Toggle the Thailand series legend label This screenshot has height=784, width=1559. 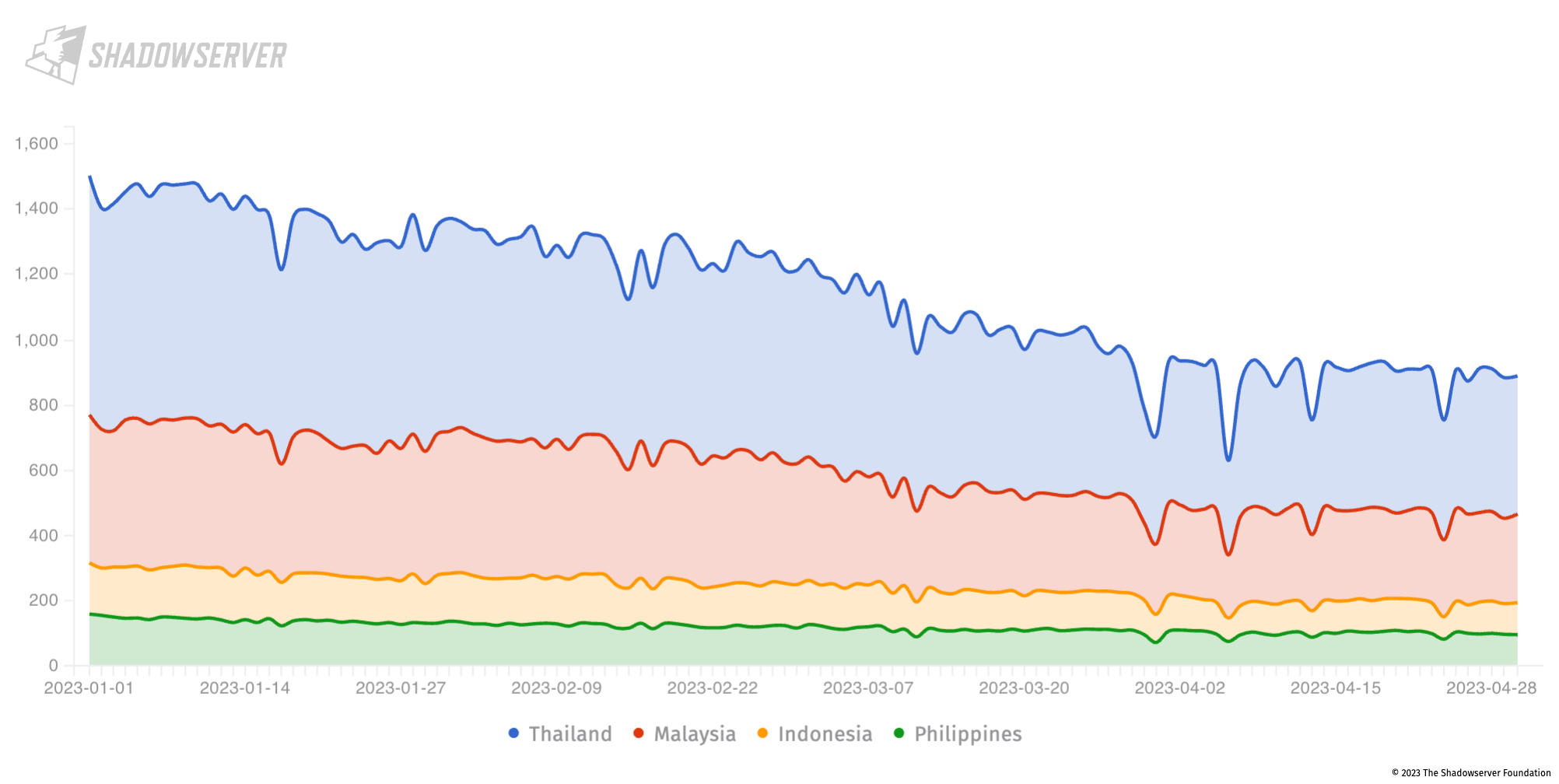click(570, 734)
